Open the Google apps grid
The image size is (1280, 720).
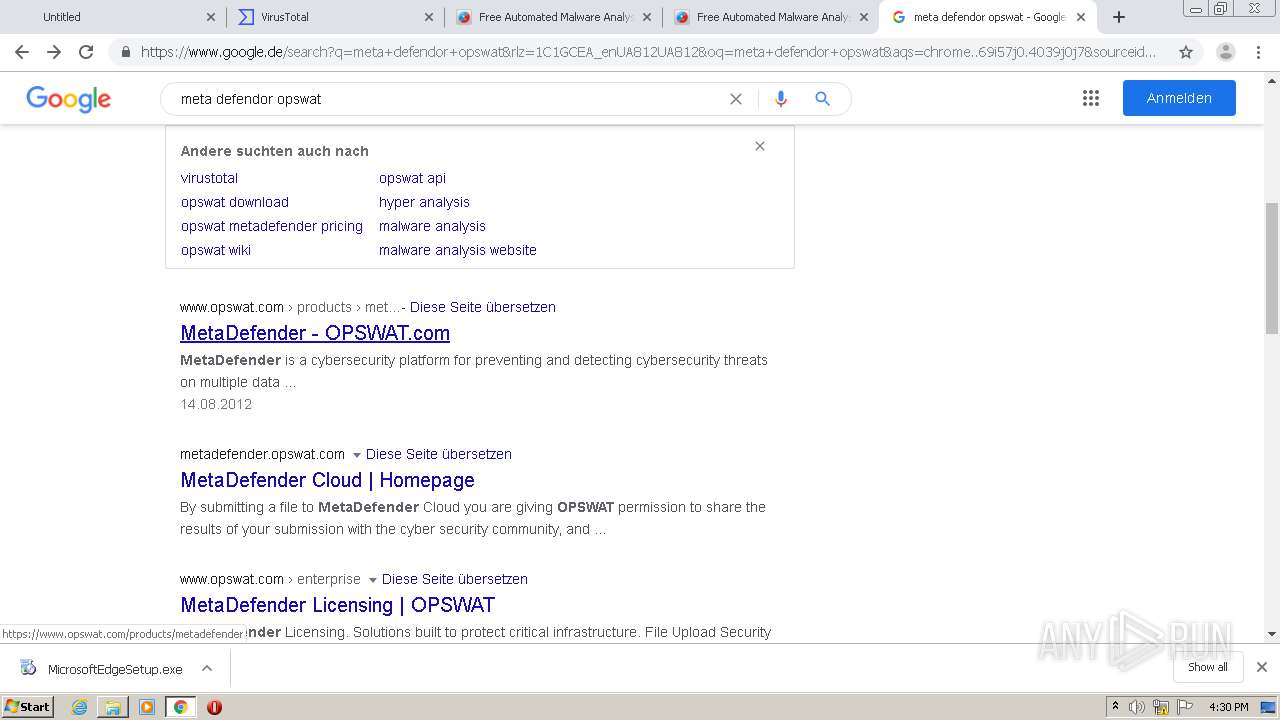(1091, 98)
